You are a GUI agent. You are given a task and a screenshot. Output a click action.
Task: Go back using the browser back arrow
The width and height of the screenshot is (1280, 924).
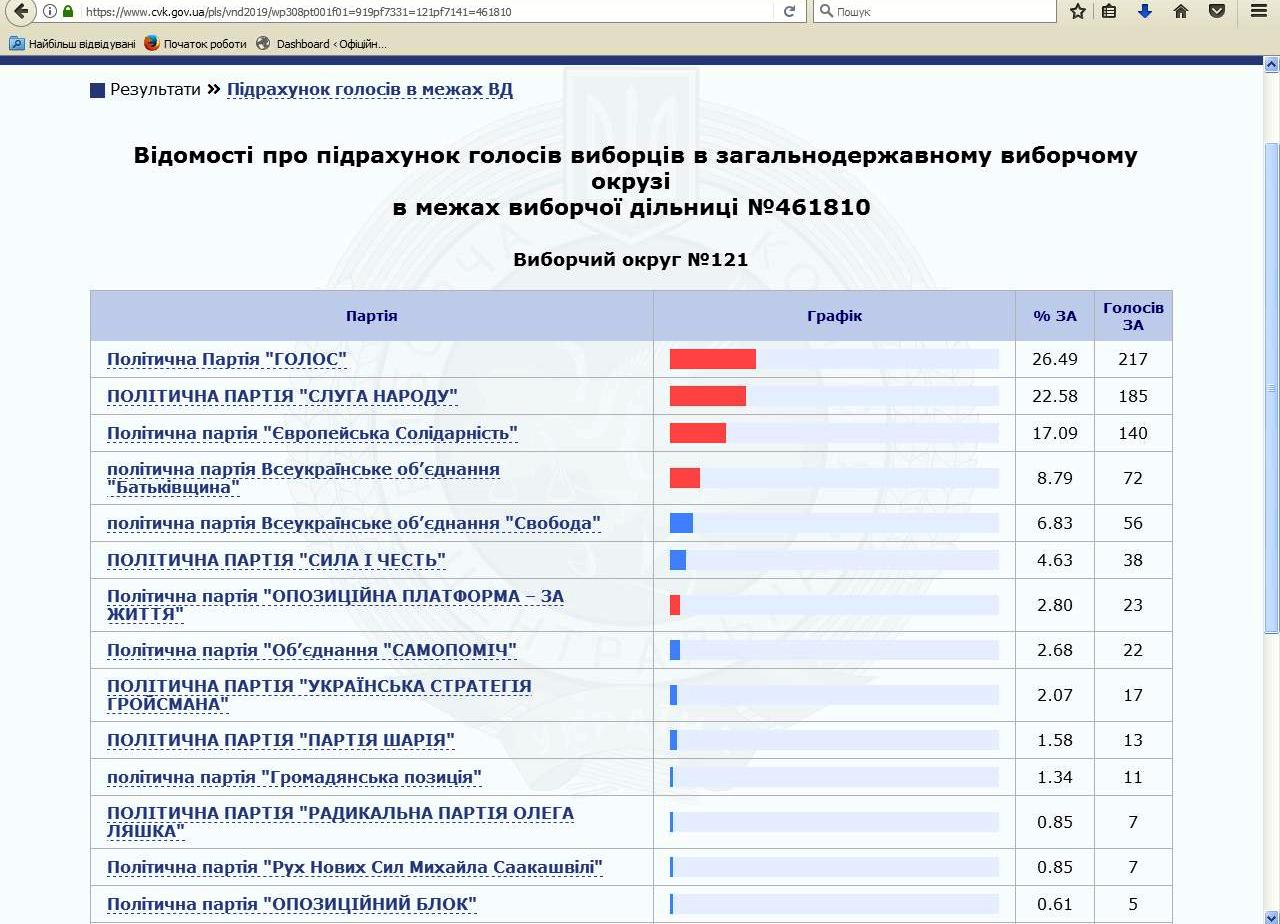click(x=21, y=11)
